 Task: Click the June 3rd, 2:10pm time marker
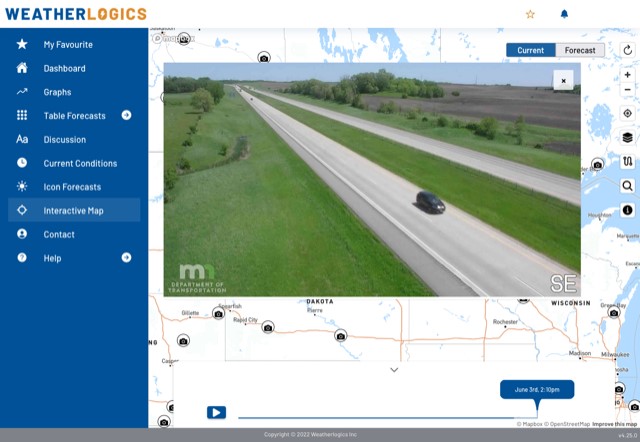coord(537,389)
